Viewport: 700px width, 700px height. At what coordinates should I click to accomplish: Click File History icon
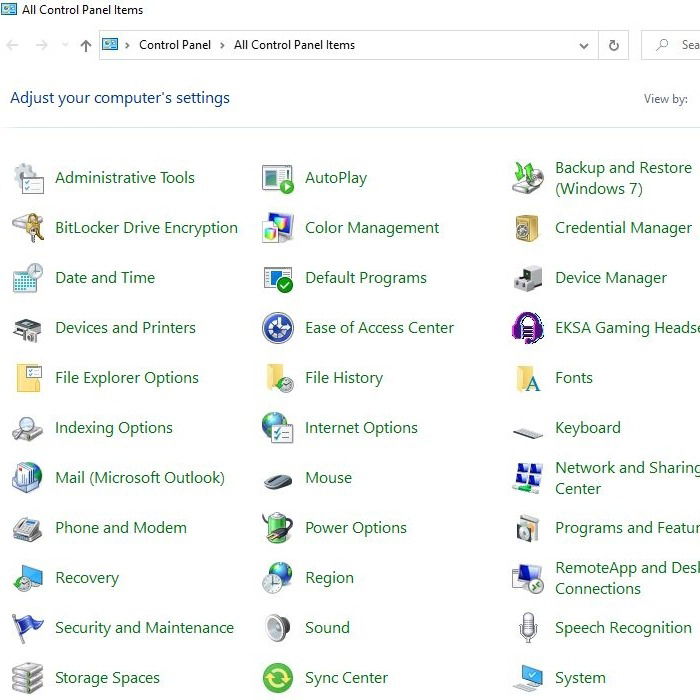tap(279, 378)
